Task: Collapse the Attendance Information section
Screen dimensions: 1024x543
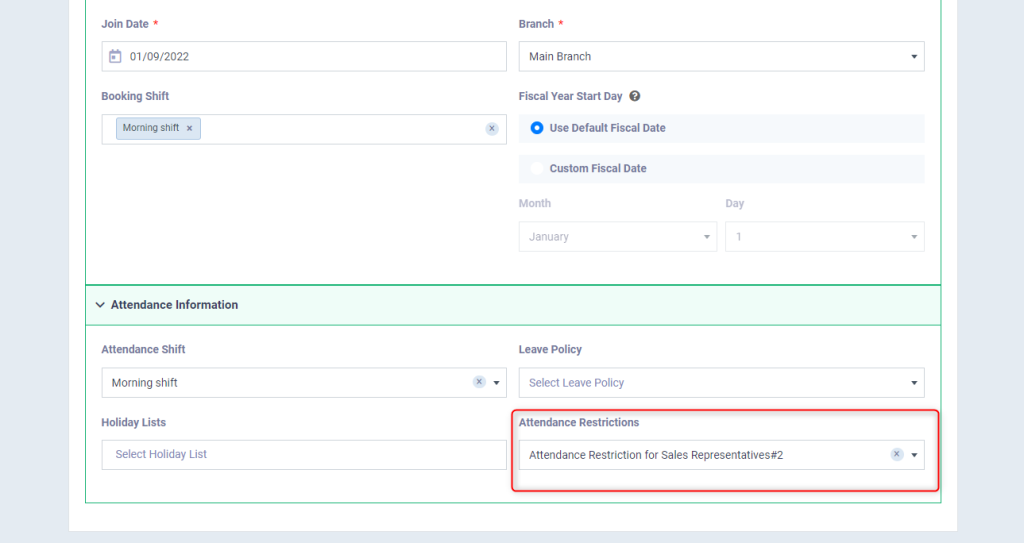Action: click(100, 304)
